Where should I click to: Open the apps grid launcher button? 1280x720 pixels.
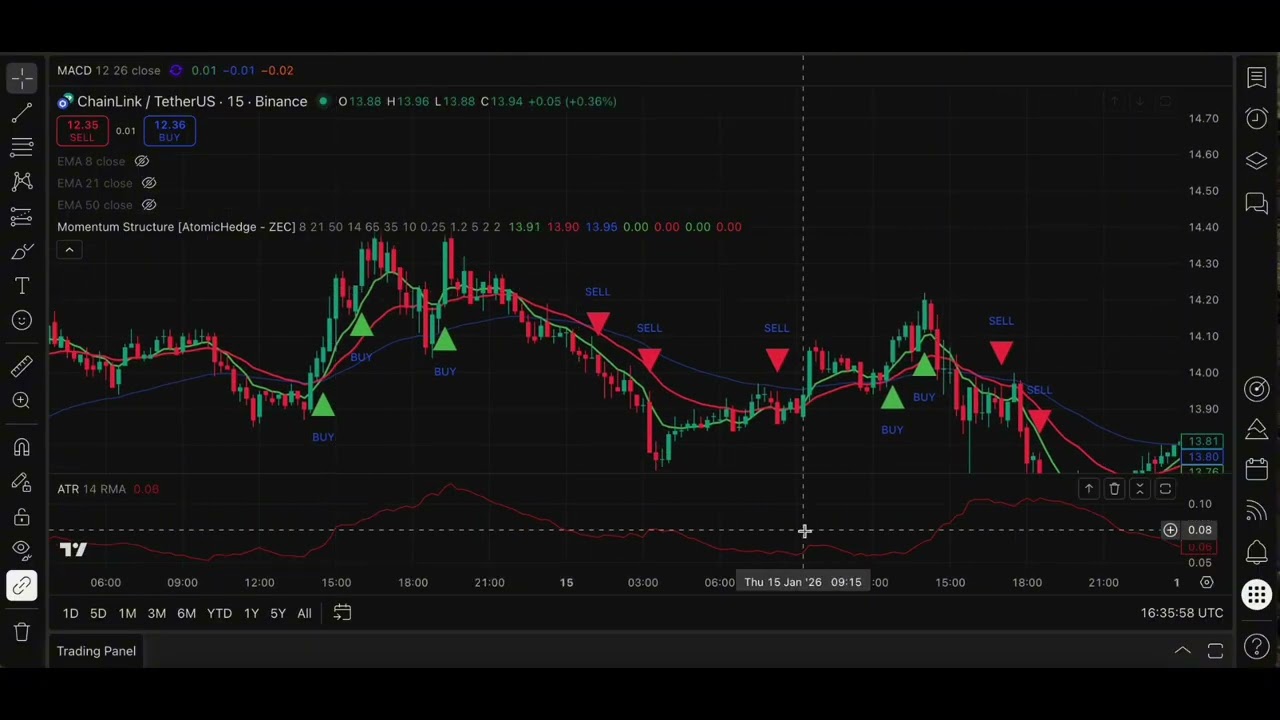pos(1257,595)
